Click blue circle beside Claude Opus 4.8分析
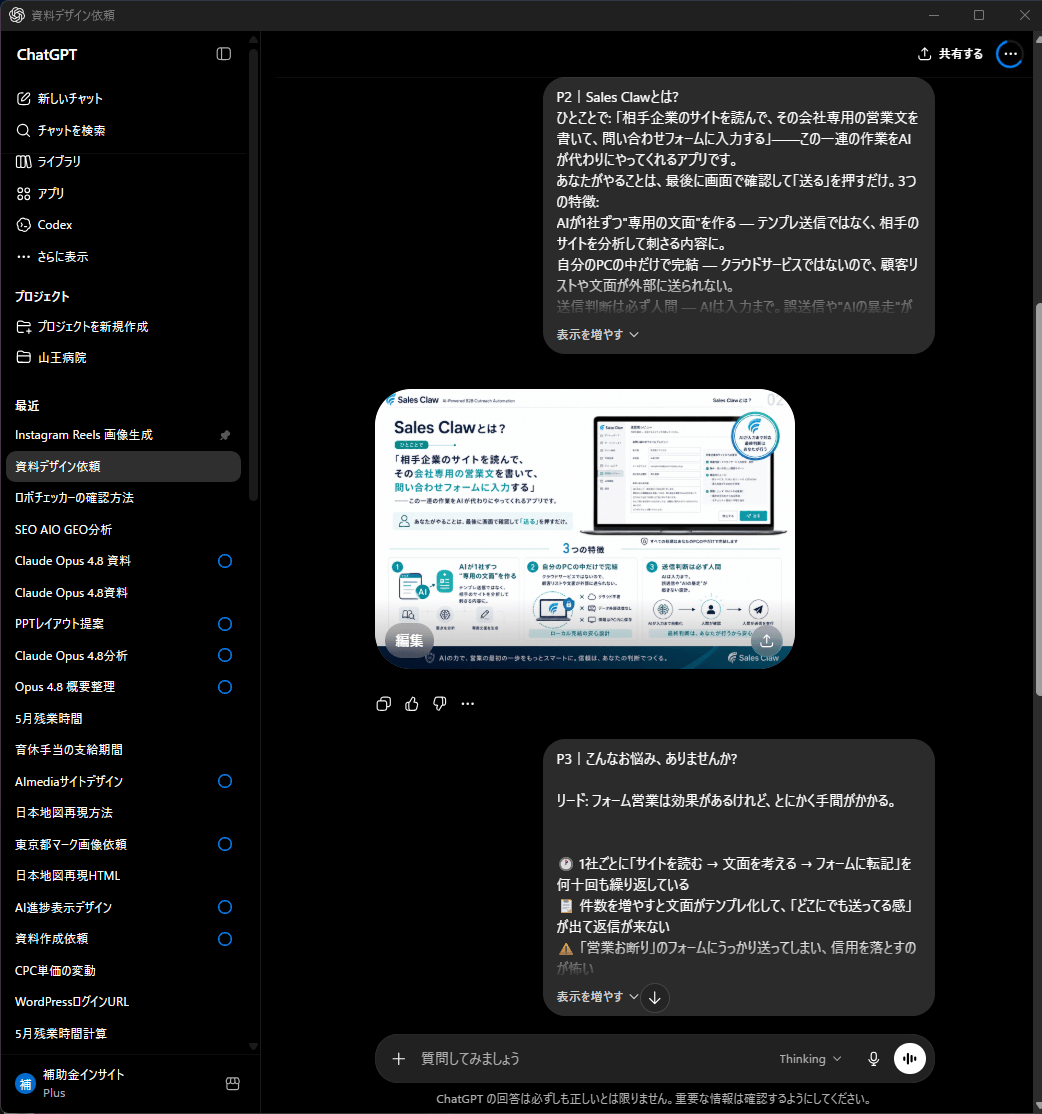Image resolution: width=1042 pixels, height=1114 pixels. click(x=225, y=655)
